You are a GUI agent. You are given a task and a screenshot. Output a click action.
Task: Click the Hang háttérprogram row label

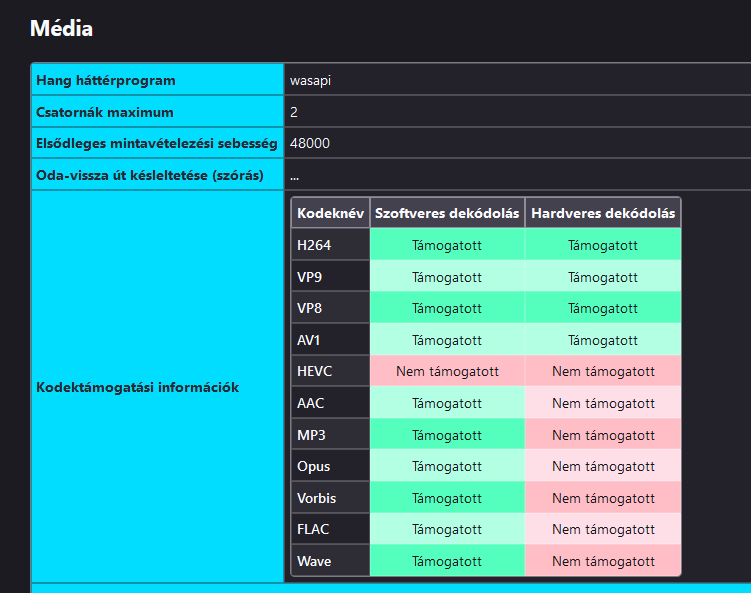coord(158,80)
